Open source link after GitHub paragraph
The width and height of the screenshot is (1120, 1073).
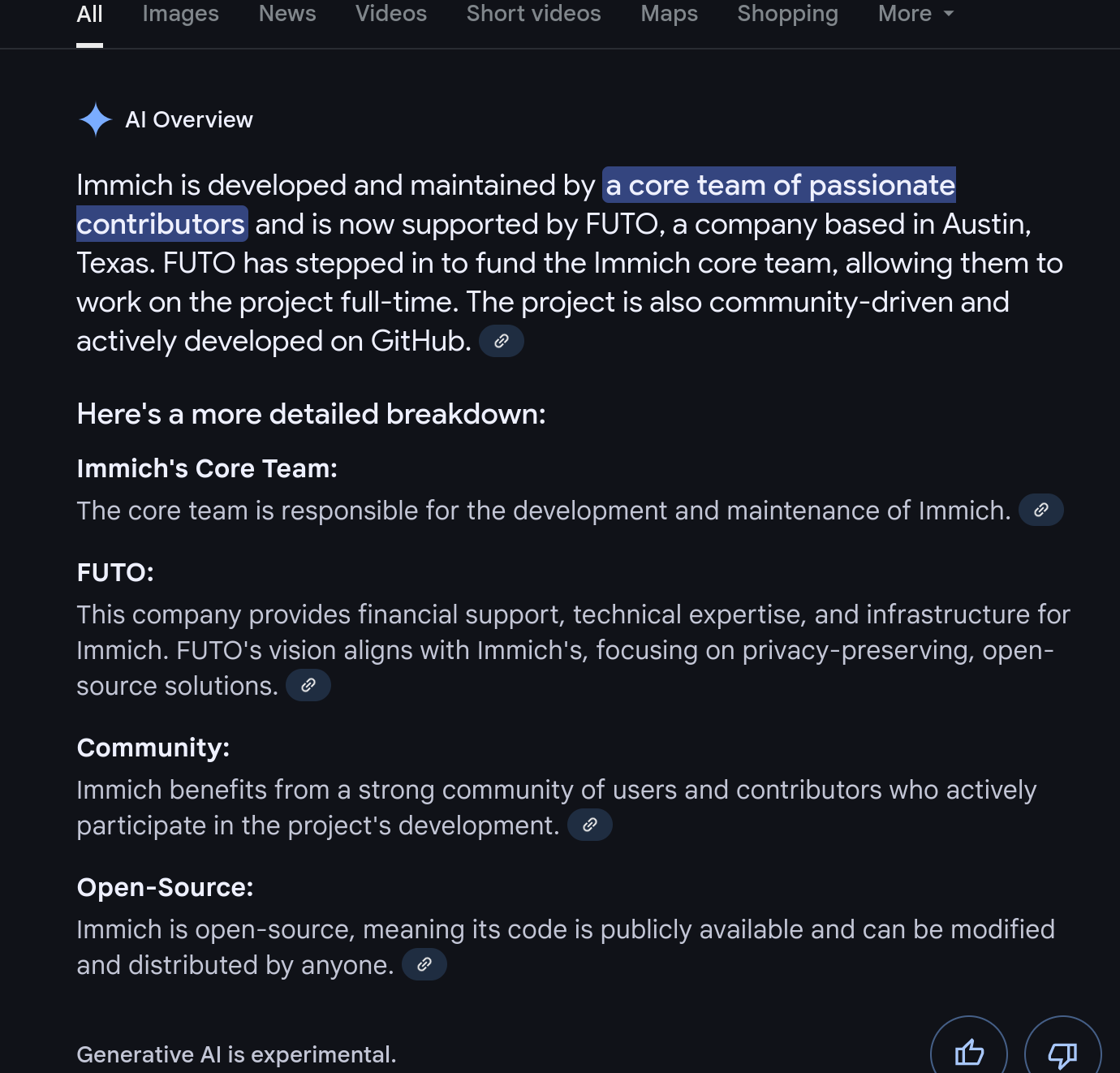point(502,341)
